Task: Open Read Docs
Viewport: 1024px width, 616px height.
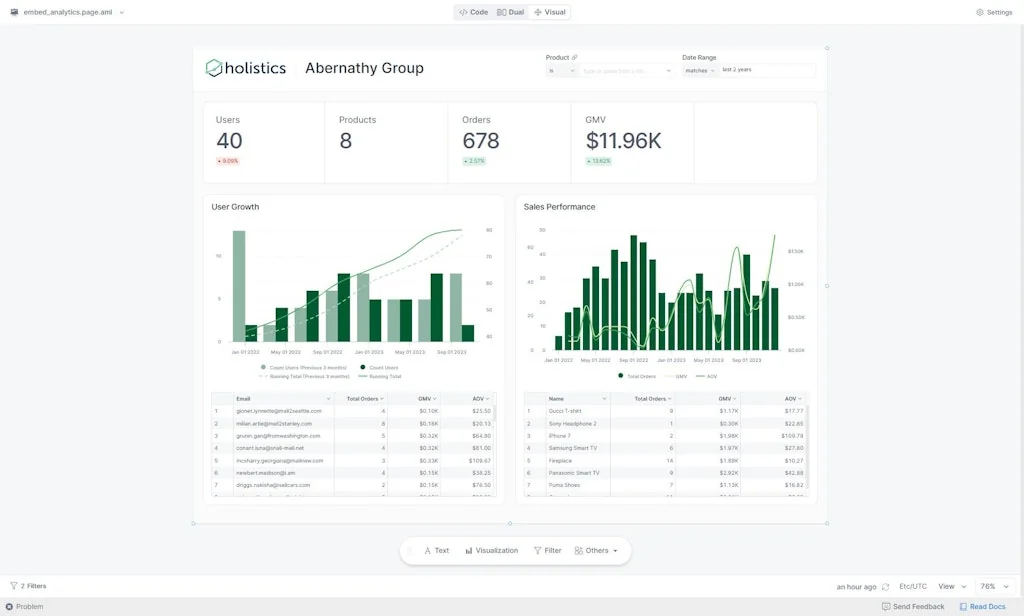Action: pos(982,606)
